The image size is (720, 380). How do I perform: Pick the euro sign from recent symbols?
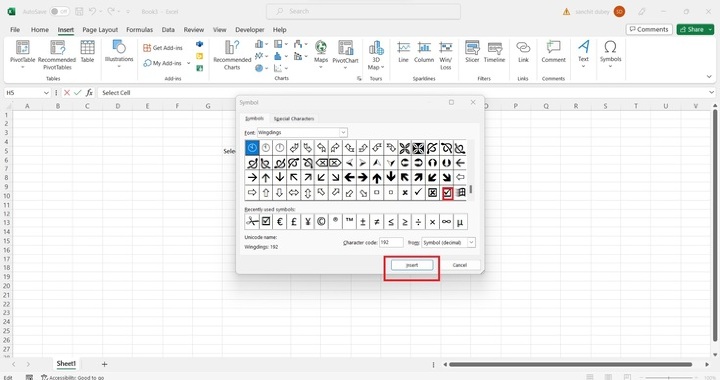tap(280, 222)
